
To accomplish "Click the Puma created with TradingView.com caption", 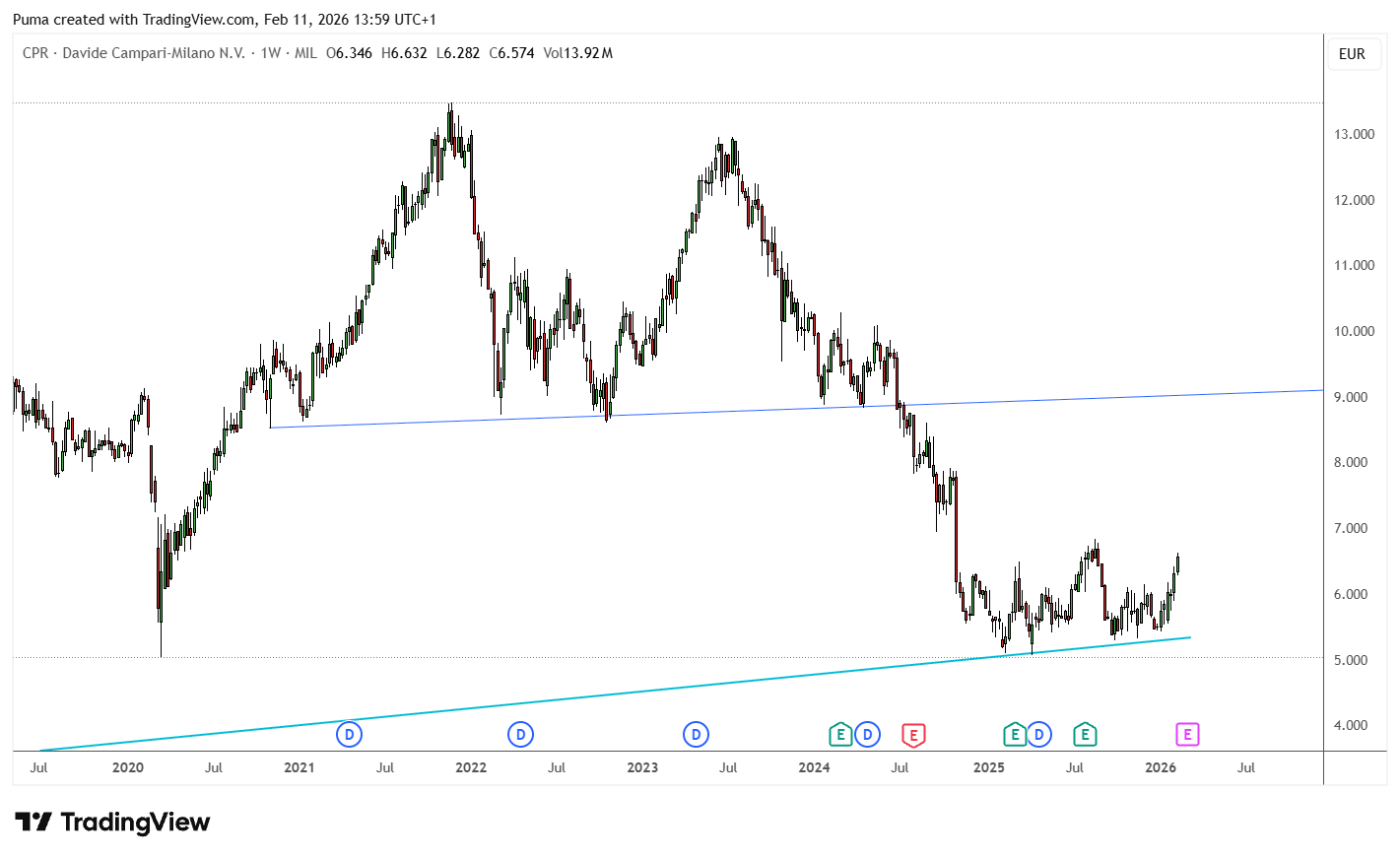I will point(225,20).
